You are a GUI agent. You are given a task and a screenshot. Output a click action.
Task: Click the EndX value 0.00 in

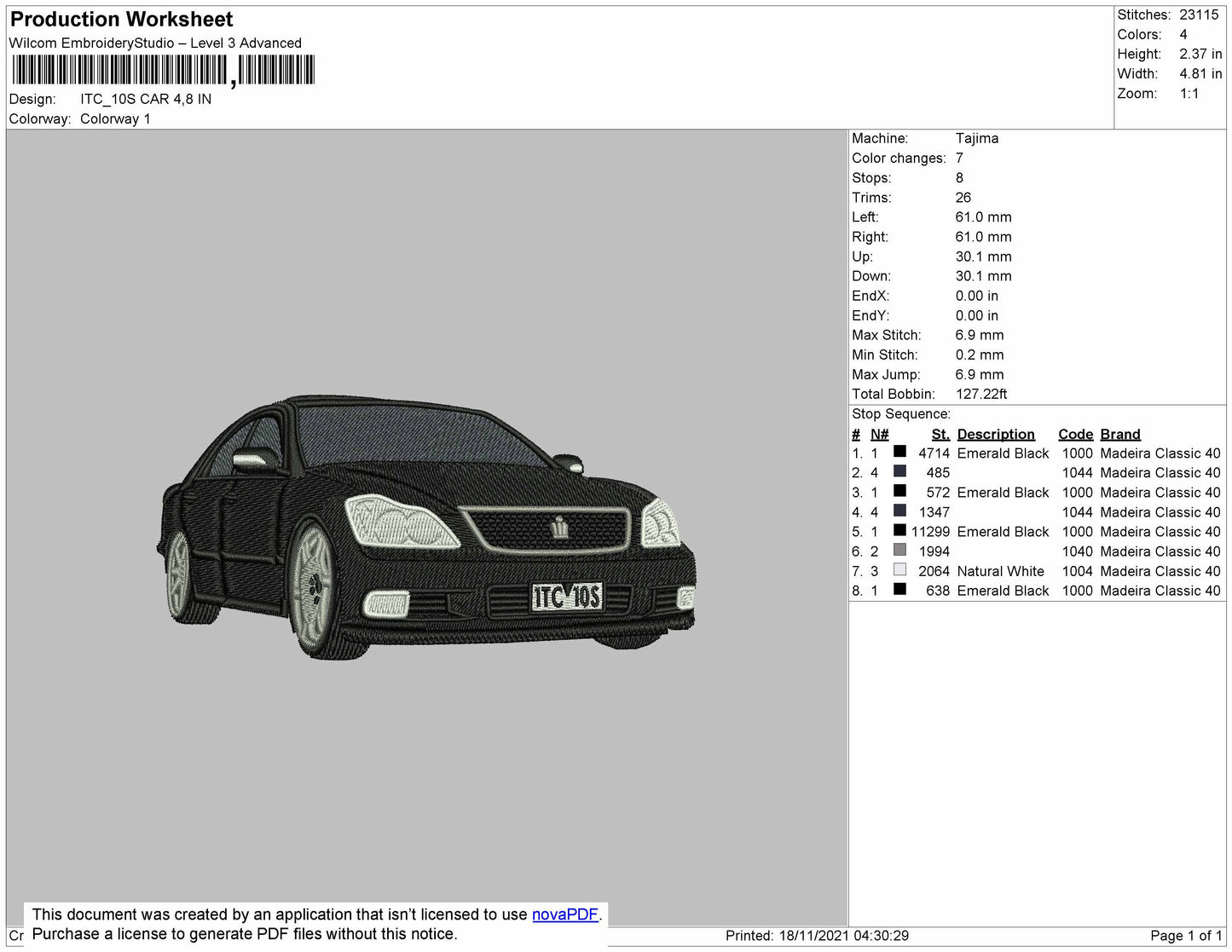point(977,296)
